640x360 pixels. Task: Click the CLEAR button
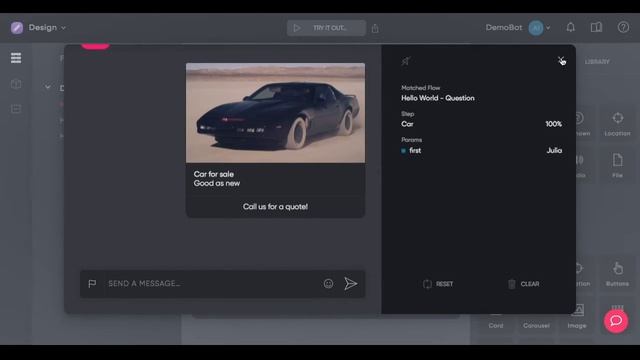[x=524, y=284]
